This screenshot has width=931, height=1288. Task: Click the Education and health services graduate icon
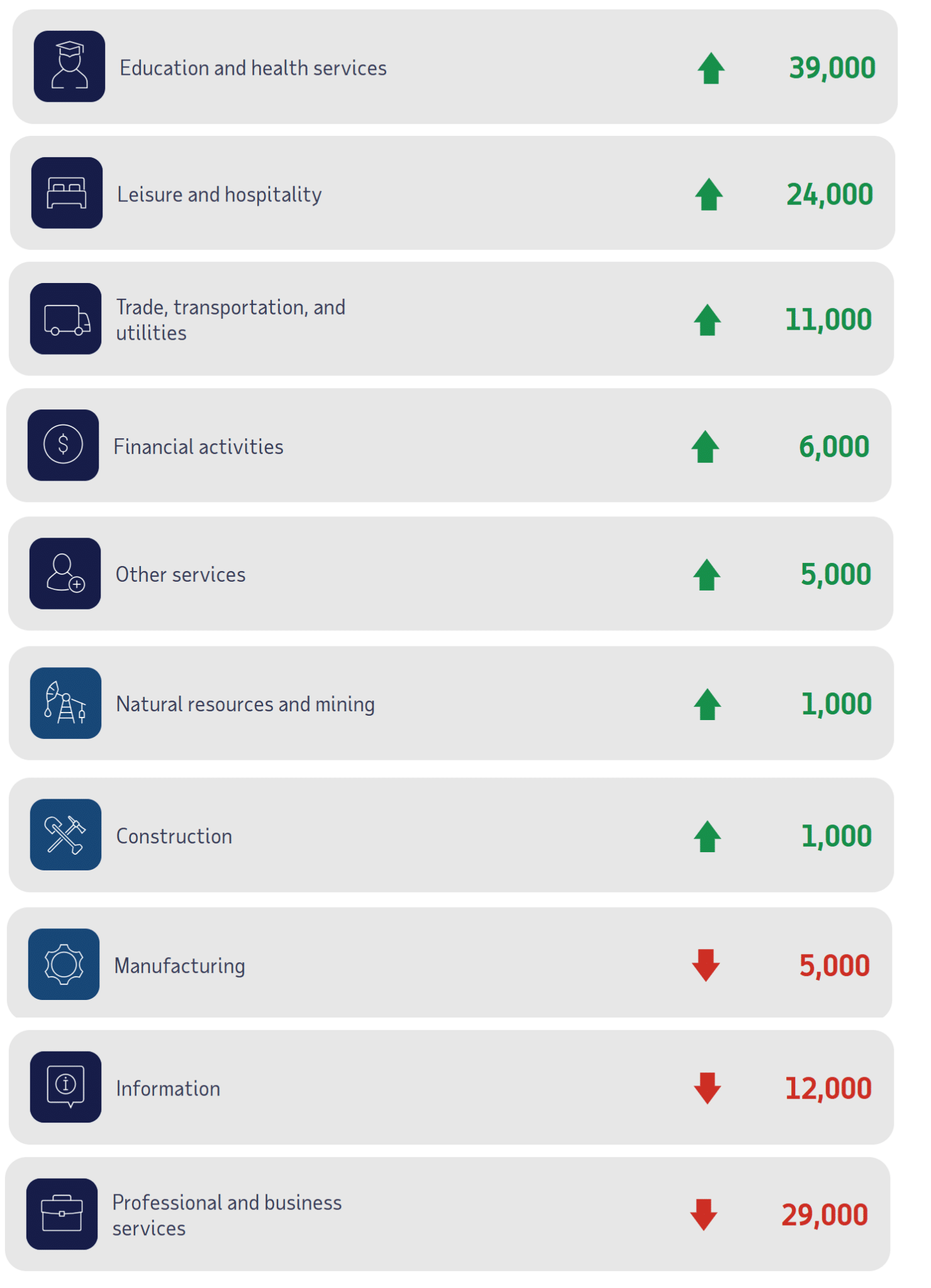69,66
